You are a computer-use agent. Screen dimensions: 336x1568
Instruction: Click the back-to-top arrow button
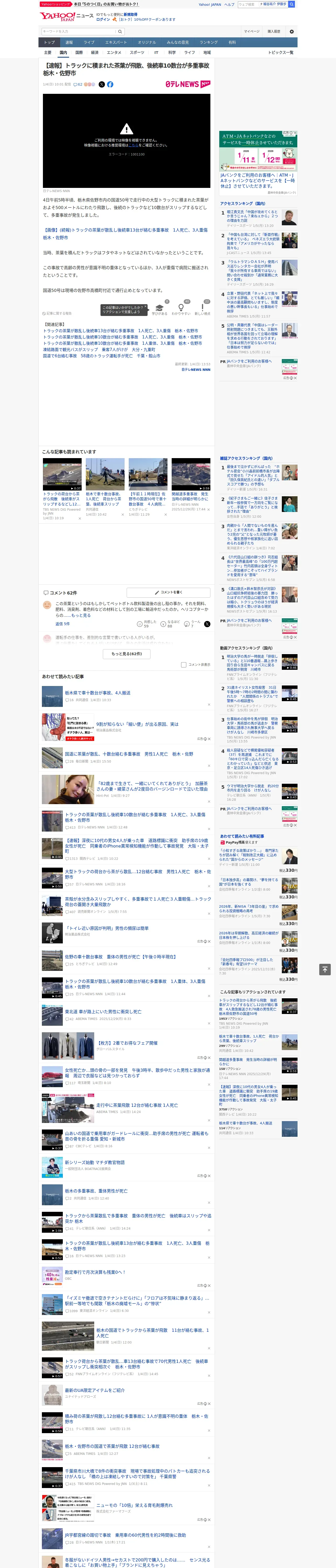pyautogui.click(x=325, y=970)
